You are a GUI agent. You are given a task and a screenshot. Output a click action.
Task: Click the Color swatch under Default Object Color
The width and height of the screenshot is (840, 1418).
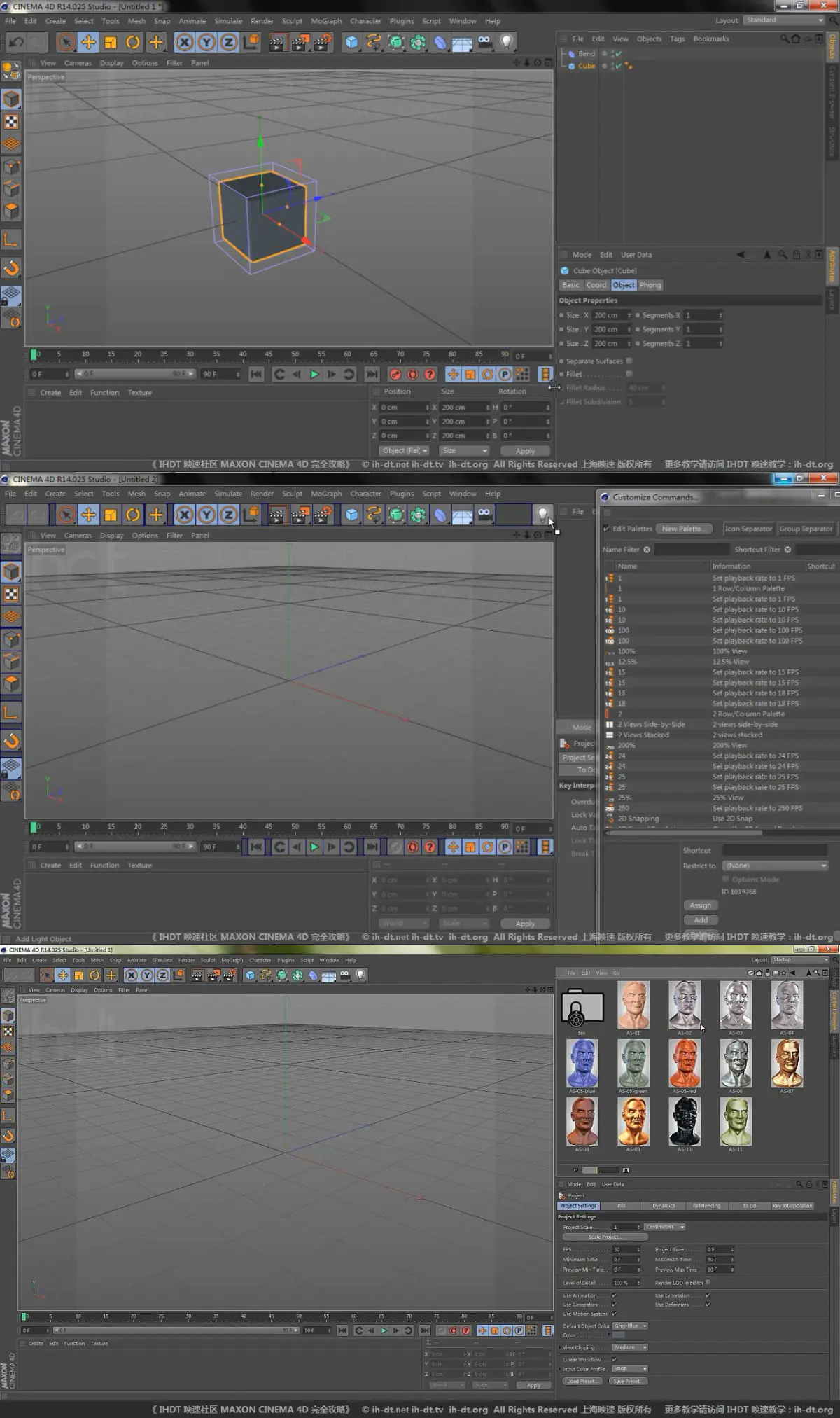619,1335
